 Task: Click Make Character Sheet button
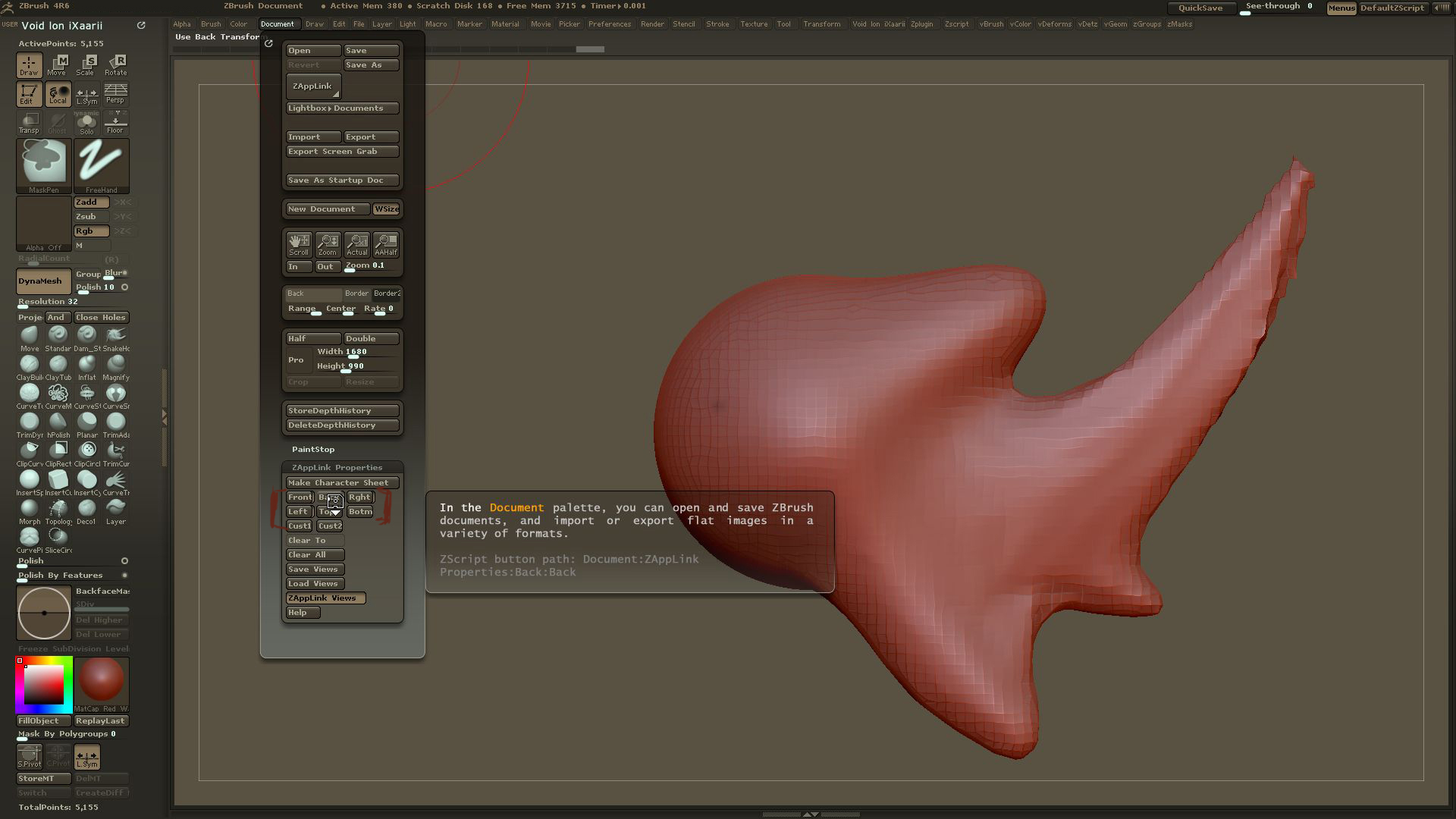pos(343,483)
